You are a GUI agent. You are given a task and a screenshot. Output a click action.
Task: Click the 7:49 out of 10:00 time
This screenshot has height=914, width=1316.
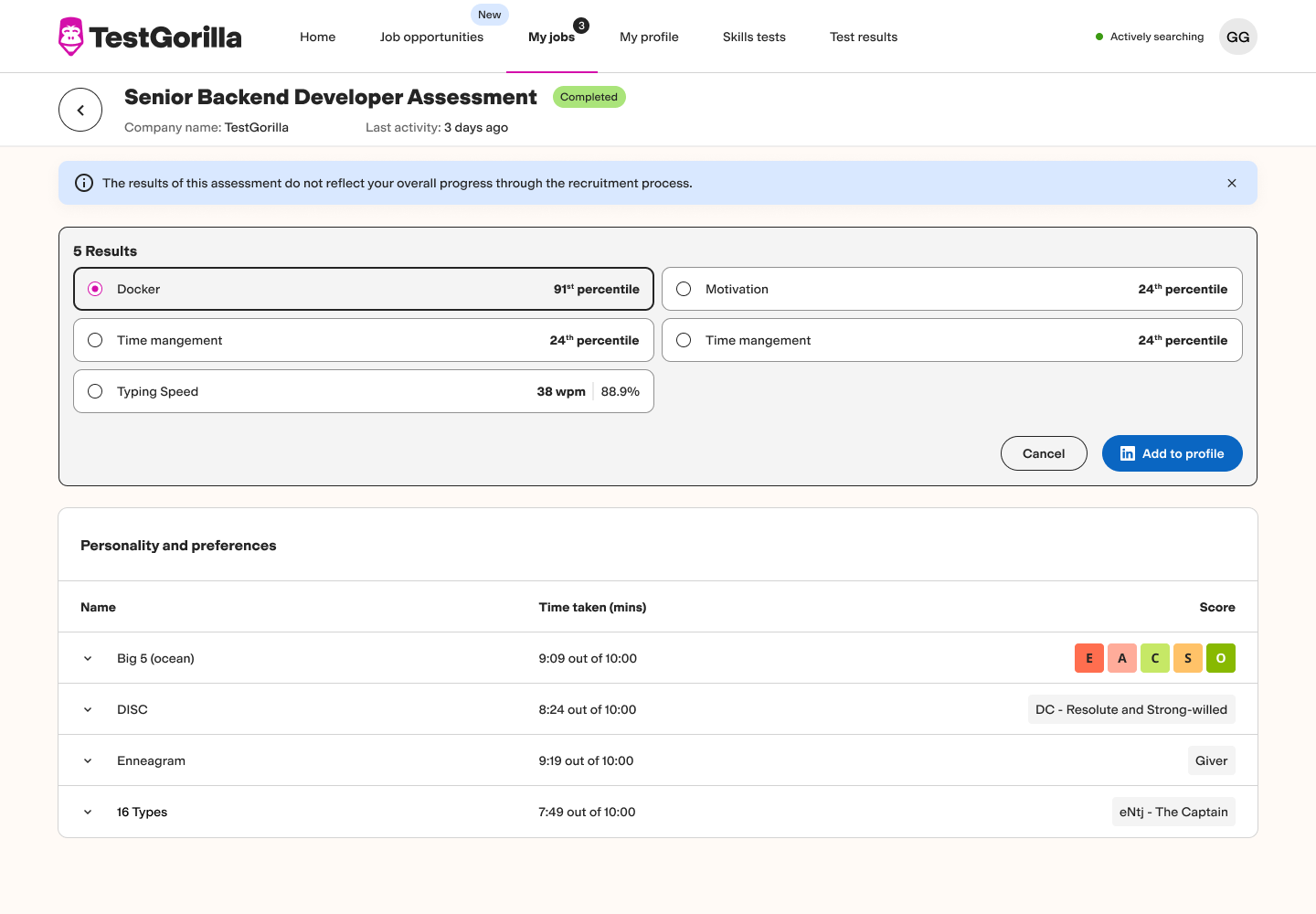[587, 812]
